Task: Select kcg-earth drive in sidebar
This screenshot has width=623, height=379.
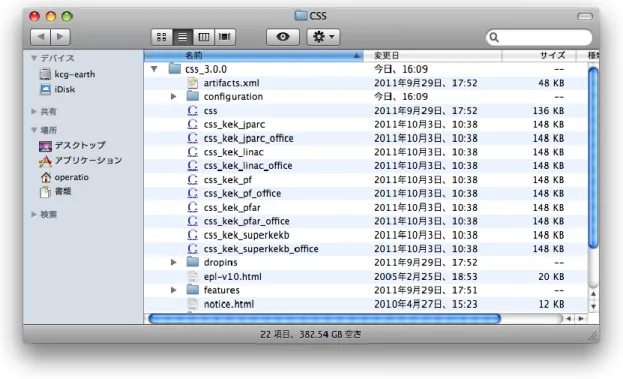Action: [67, 74]
